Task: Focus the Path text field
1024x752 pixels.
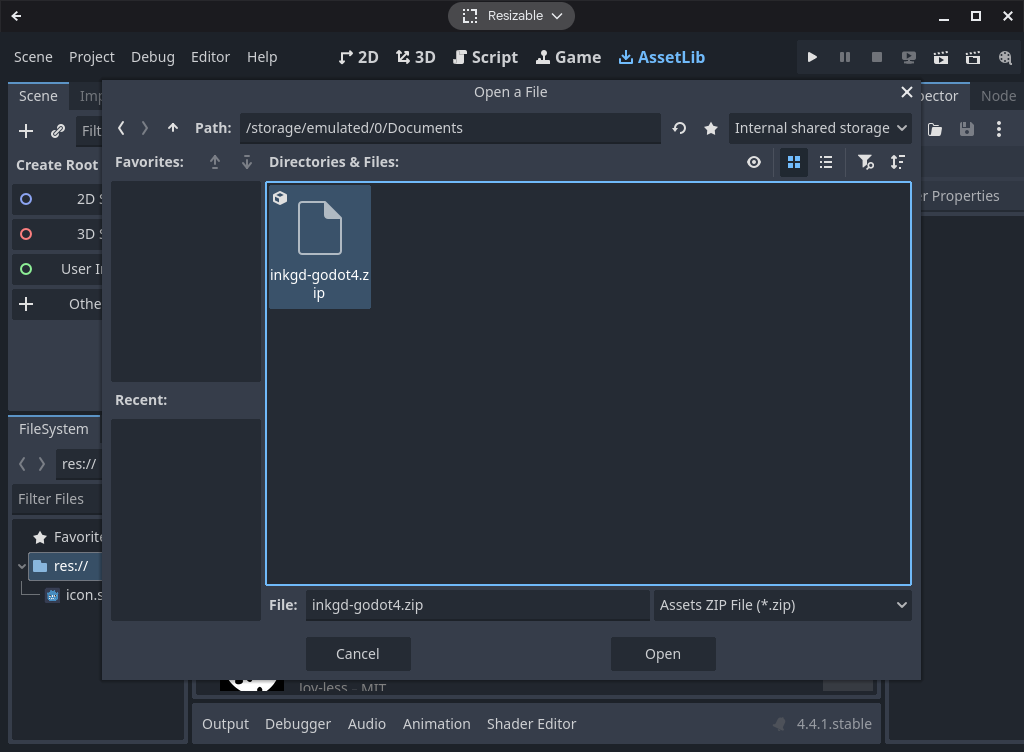Action: 450,128
